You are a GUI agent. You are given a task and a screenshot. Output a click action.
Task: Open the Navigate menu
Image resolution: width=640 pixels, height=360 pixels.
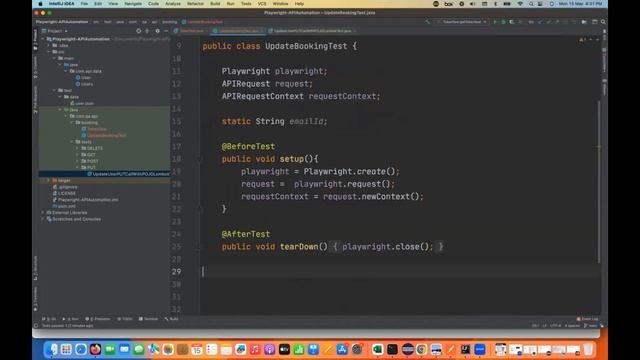tap(133, 4)
